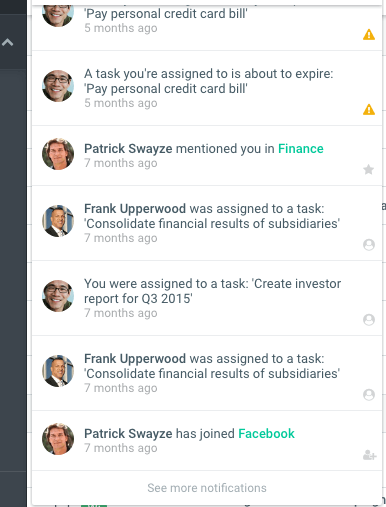Click the Patrick Swayze name in the Finance mention
This screenshot has width=386, height=507.
pyautogui.click(x=128, y=149)
